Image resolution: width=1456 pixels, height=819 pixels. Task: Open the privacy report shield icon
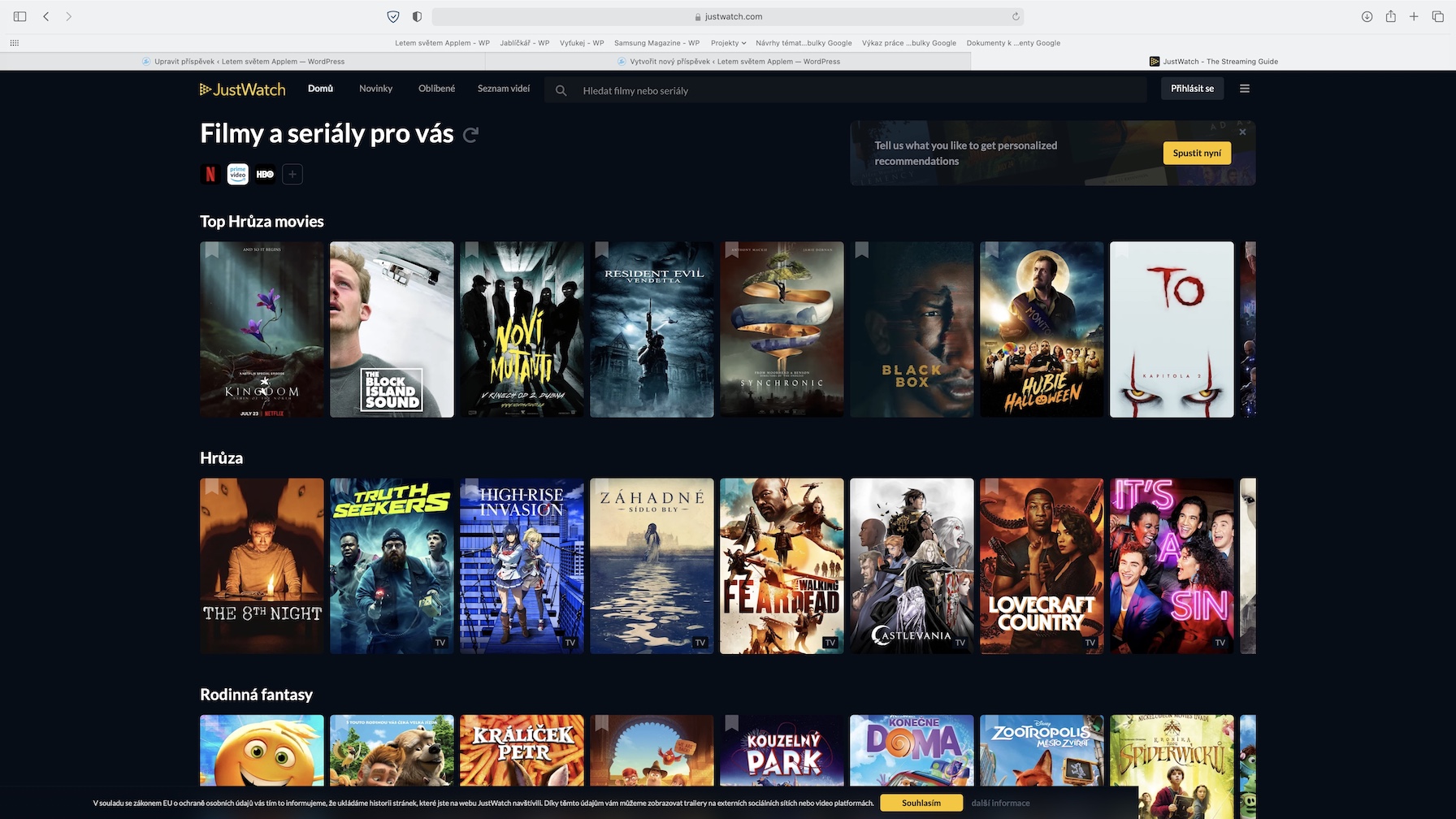point(393,16)
